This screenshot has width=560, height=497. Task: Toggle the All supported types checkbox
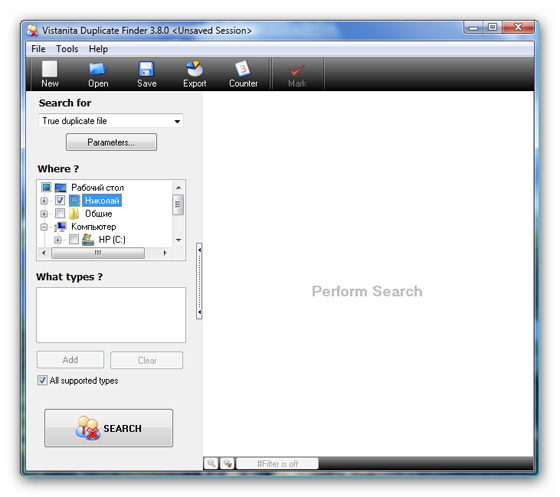(x=42, y=380)
